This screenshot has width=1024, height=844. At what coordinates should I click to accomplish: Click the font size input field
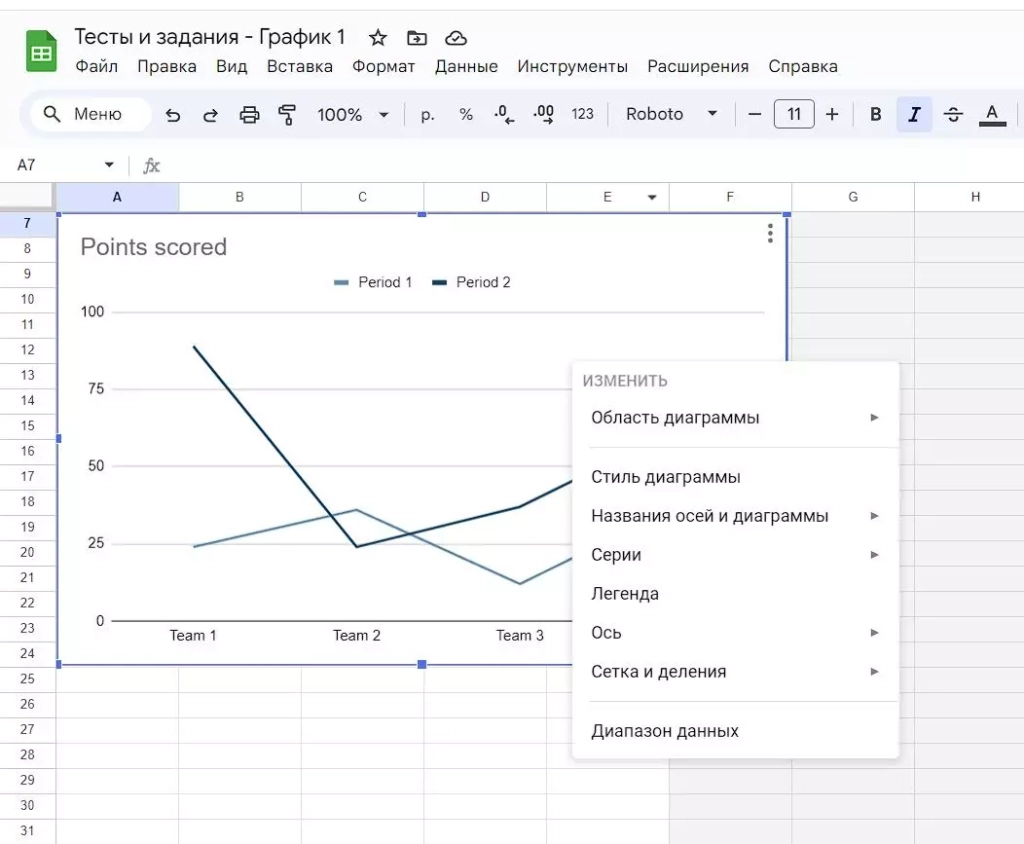click(x=794, y=115)
